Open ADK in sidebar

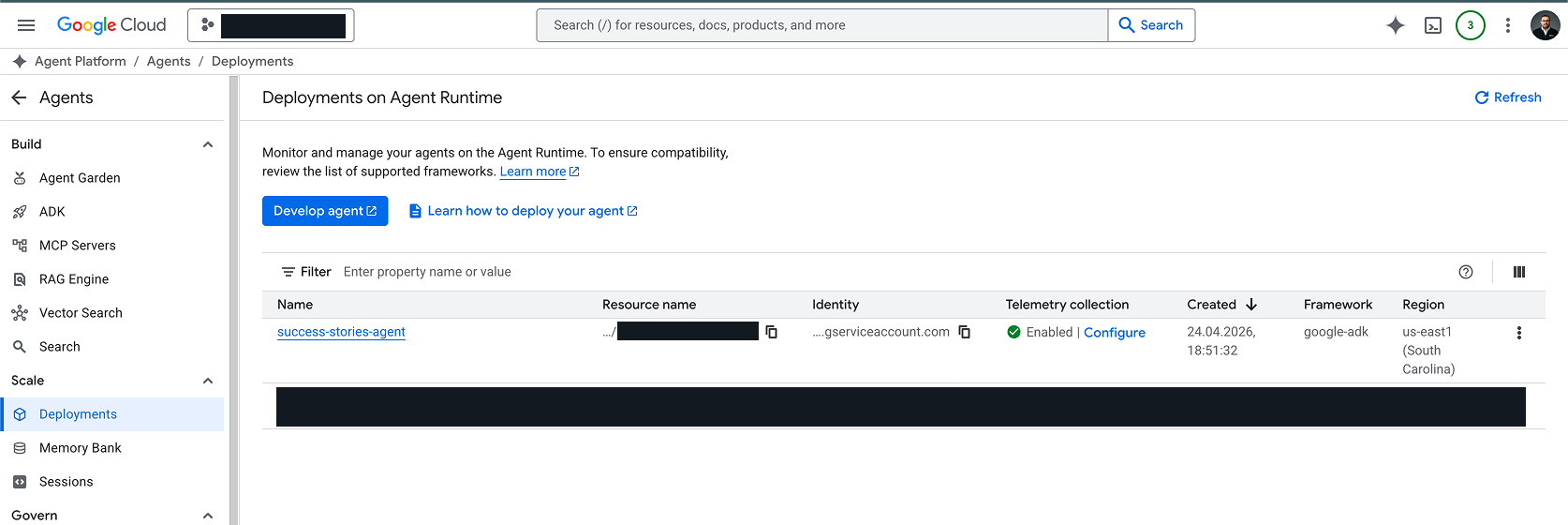[x=112, y=212]
